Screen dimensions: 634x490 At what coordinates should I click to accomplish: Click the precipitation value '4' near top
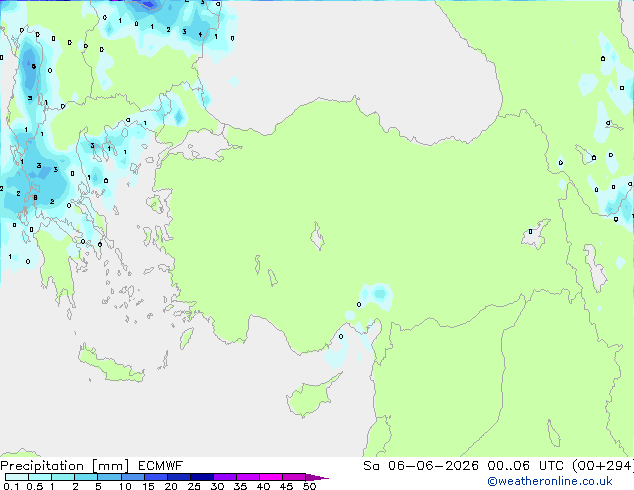(x=200, y=35)
